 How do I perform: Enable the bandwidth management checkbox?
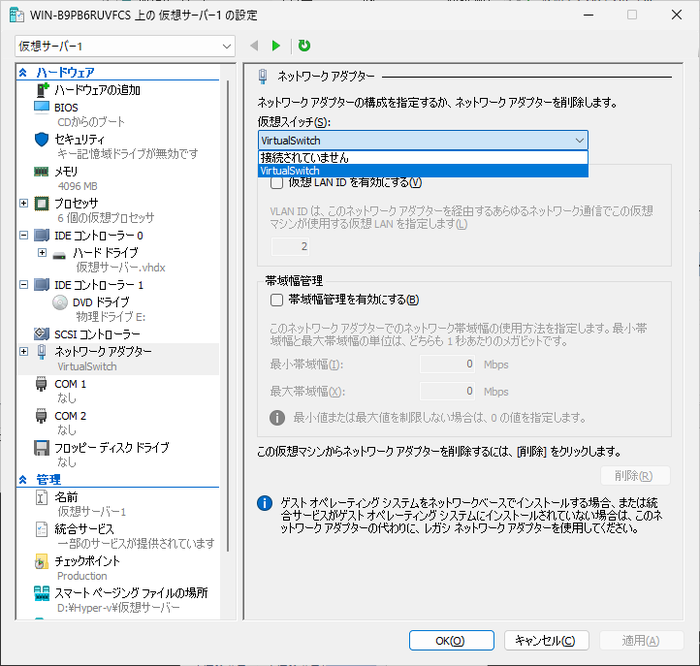coord(277,299)
